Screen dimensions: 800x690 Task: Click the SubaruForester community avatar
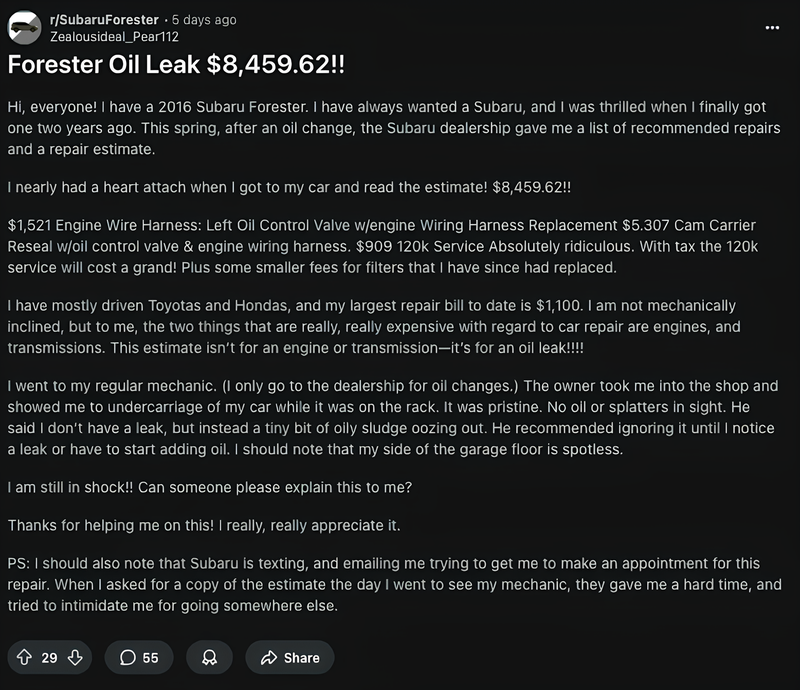click(x=25, y=27)
